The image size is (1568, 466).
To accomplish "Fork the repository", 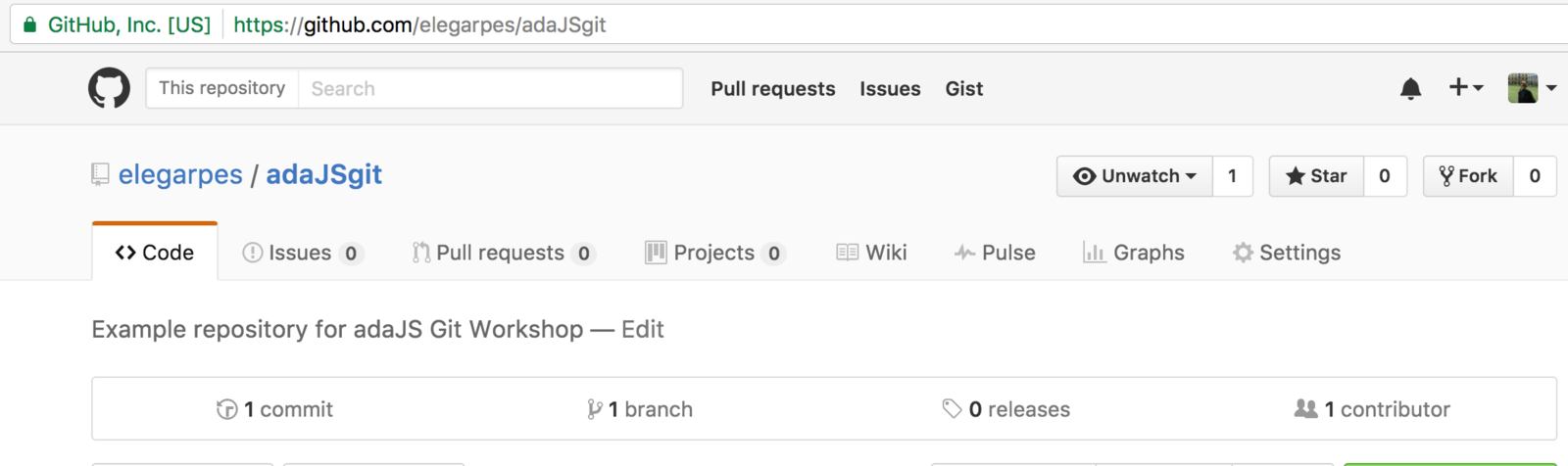I will coord(1468,176).
